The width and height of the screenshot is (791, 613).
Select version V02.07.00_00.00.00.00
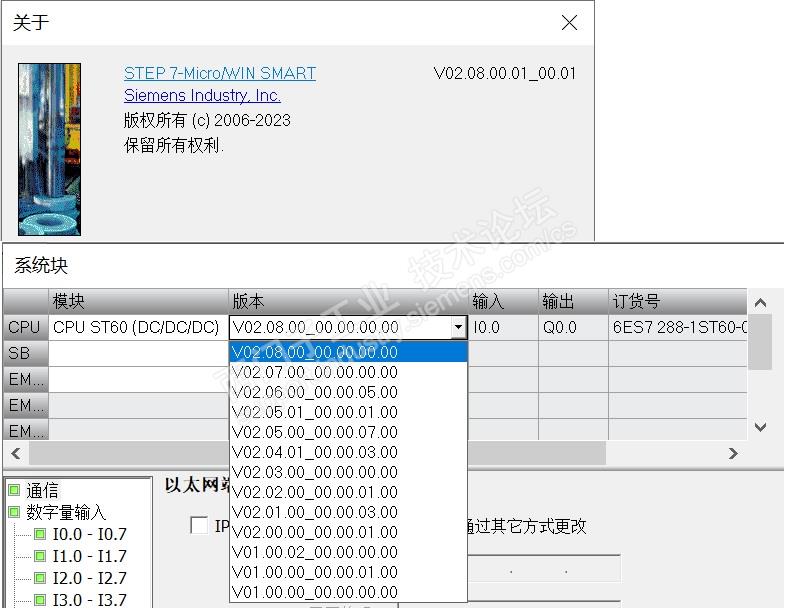click(348, 372)
